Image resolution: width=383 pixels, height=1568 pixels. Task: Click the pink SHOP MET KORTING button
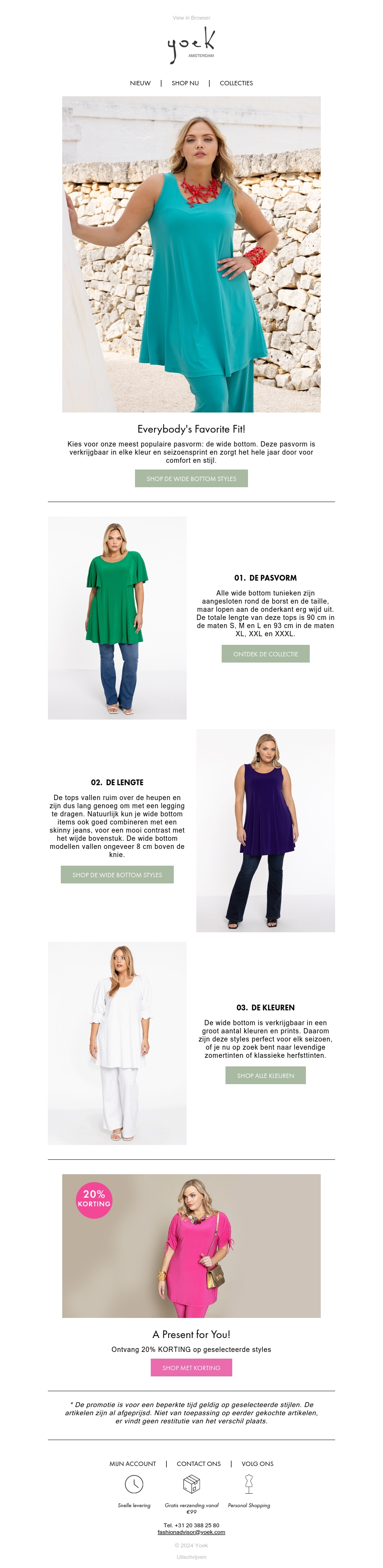pyautogui.click(x=191, y=1368)
